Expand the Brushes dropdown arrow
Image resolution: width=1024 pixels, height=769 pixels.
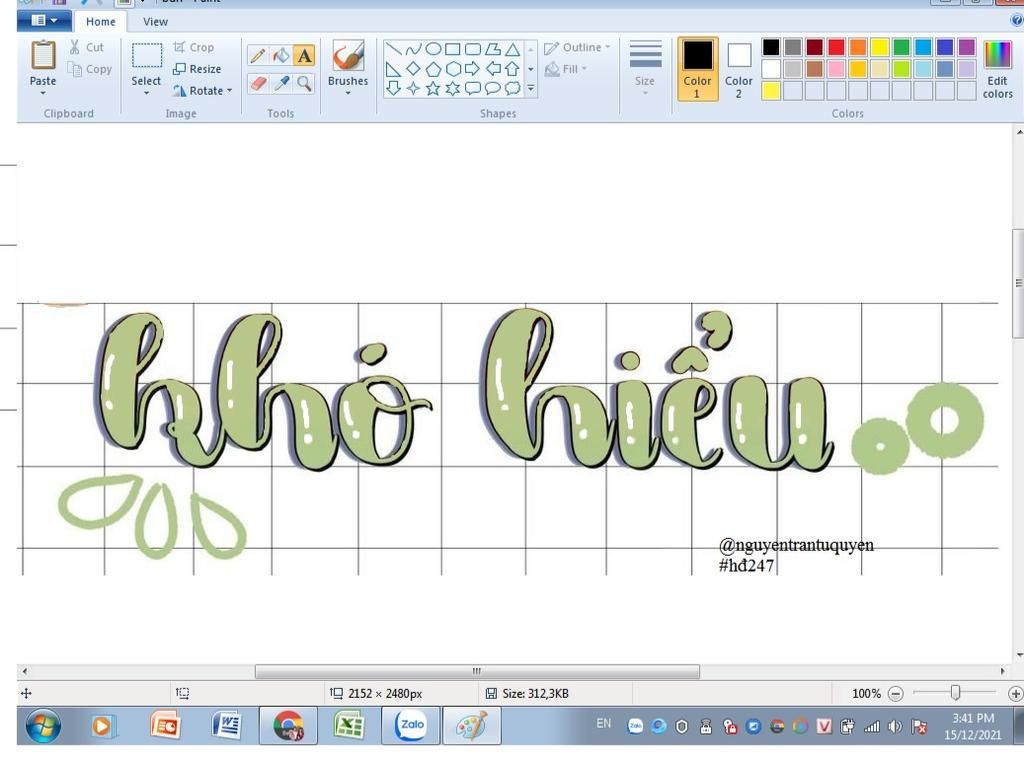click(x=348, y=93)
